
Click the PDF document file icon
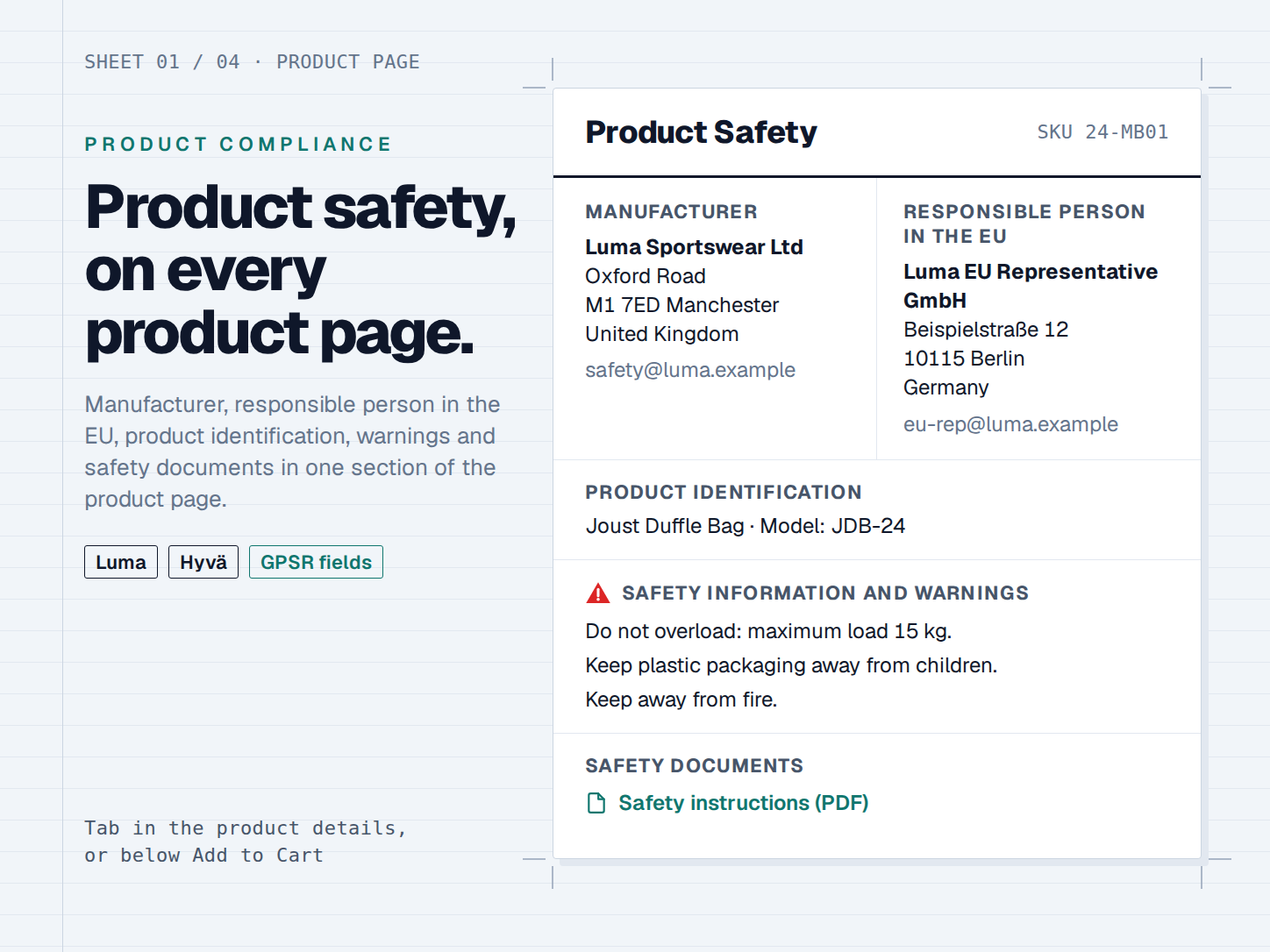[596, 803]
